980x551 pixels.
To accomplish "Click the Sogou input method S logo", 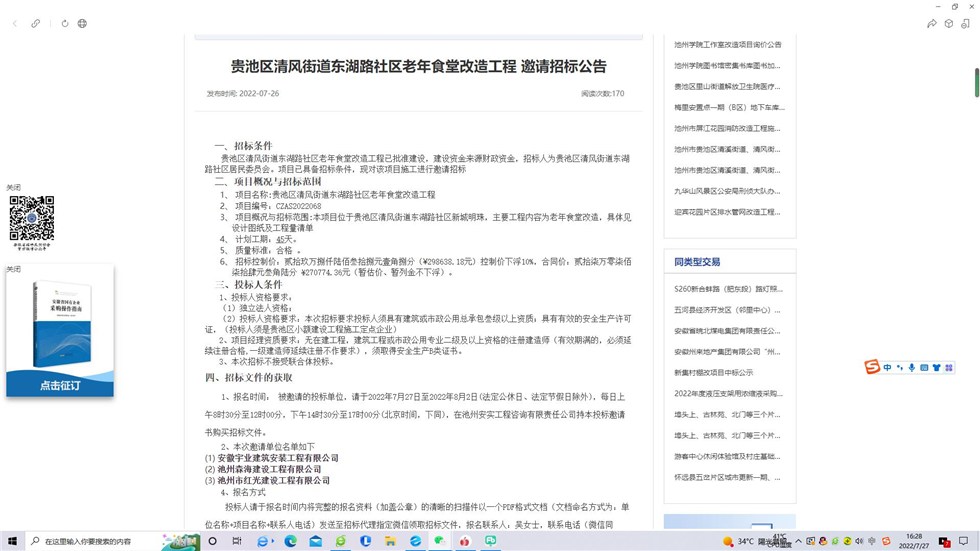I will coord(872,367).
